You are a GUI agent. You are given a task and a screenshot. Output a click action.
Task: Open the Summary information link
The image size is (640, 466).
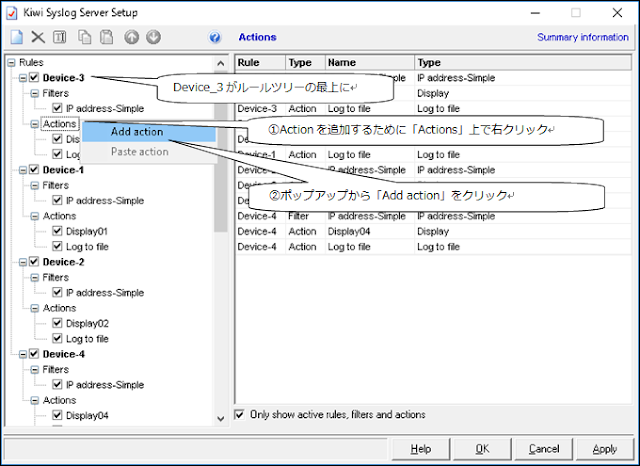[582, 37]
